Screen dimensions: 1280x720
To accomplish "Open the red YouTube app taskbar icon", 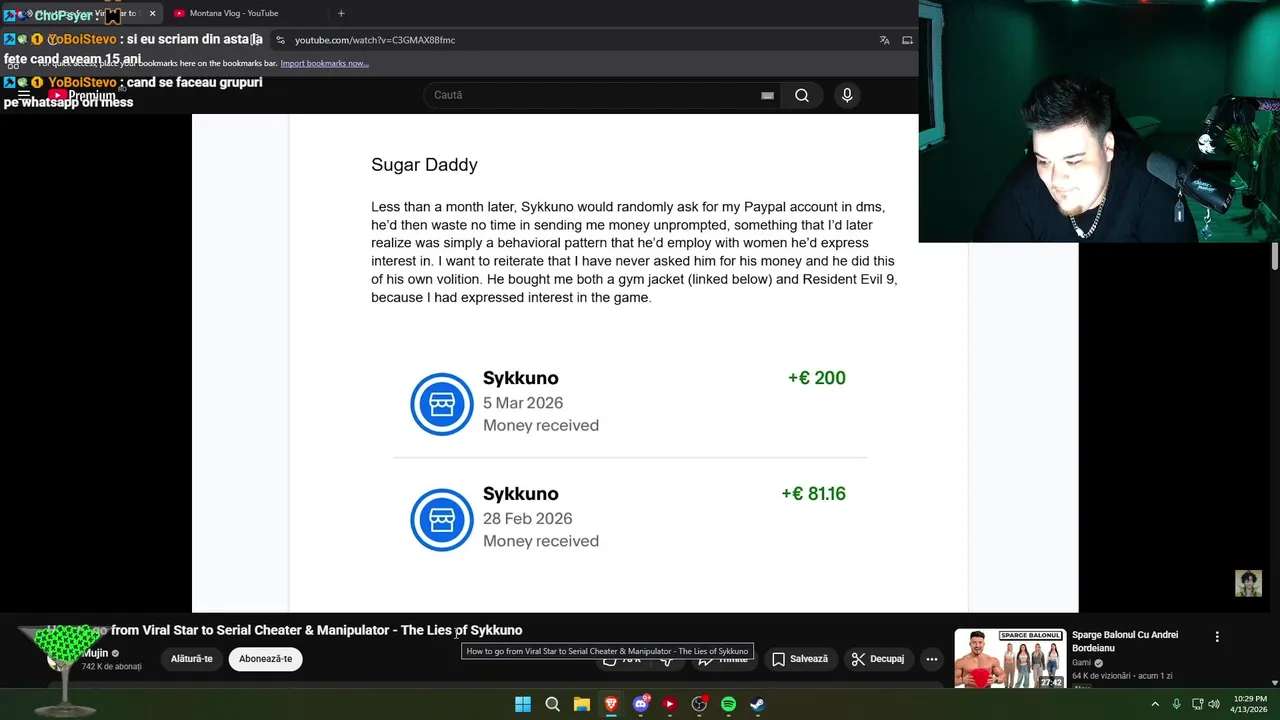I will pyautogui.click(x=670, y=704).
